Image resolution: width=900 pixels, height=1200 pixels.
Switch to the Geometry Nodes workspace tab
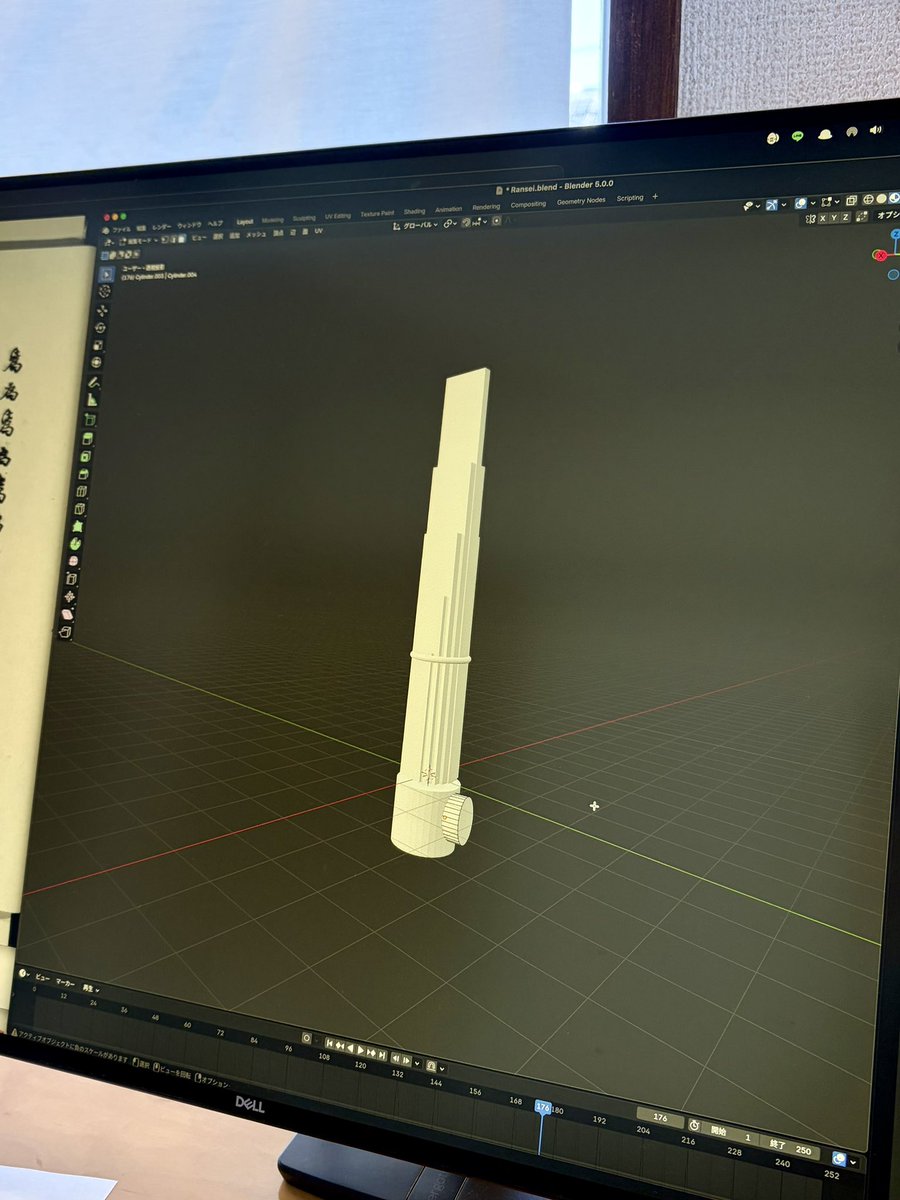pos(581,200)
